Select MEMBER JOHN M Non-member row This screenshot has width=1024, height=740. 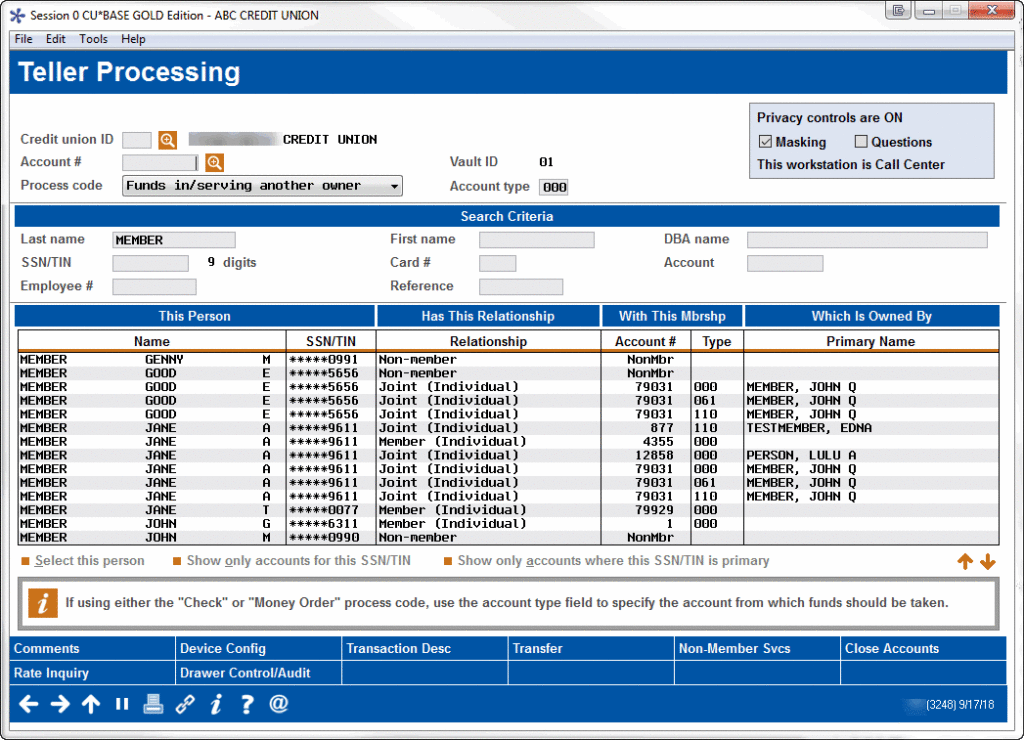coord(509,538)
